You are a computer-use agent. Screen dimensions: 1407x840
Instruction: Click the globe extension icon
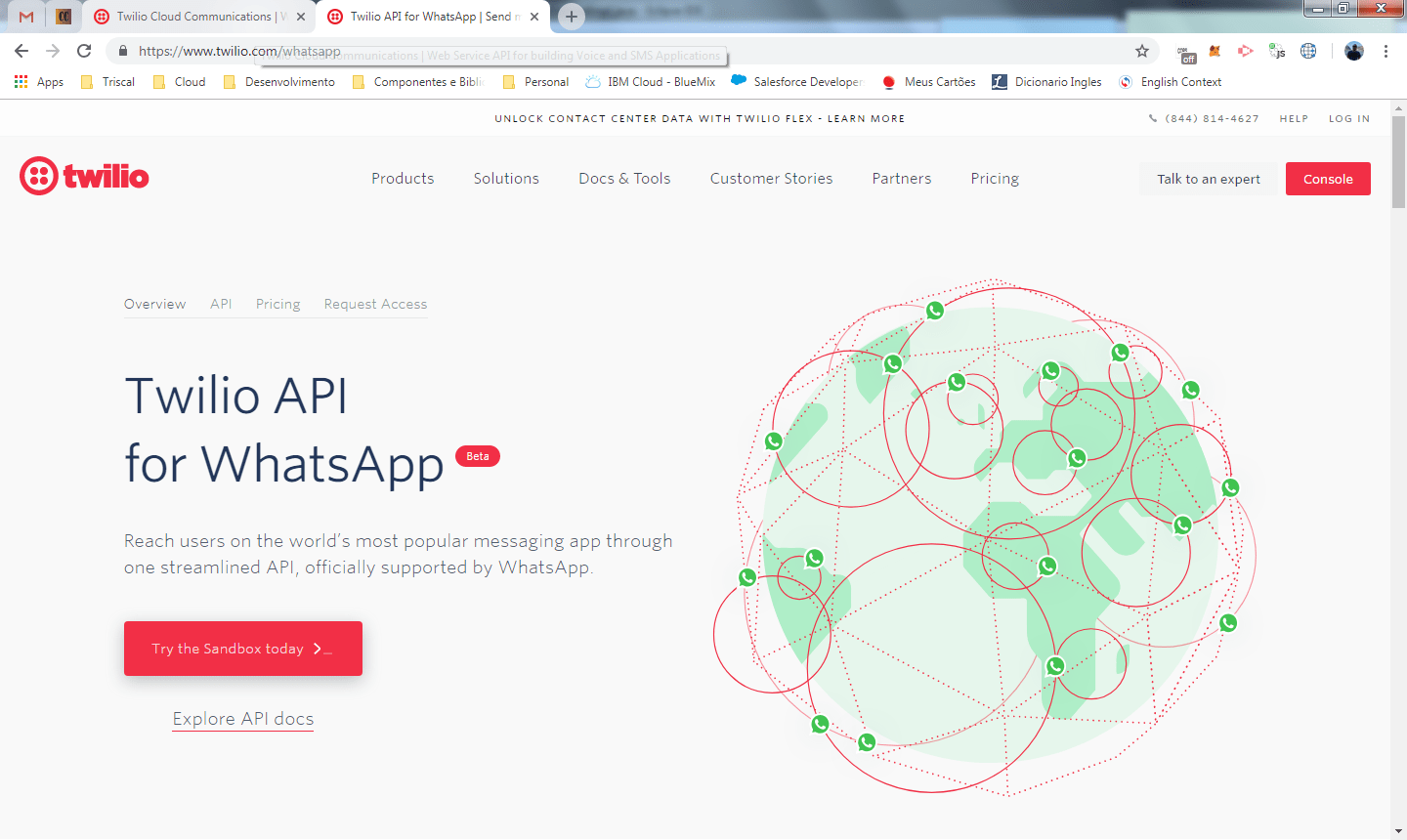[x=1308, y=51]
